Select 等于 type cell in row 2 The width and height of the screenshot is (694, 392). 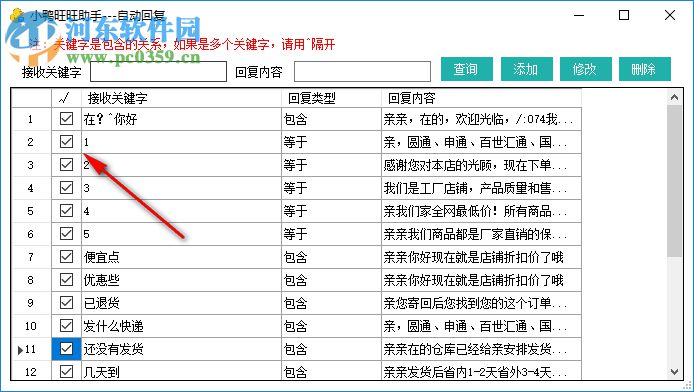(x=331, y=142)
